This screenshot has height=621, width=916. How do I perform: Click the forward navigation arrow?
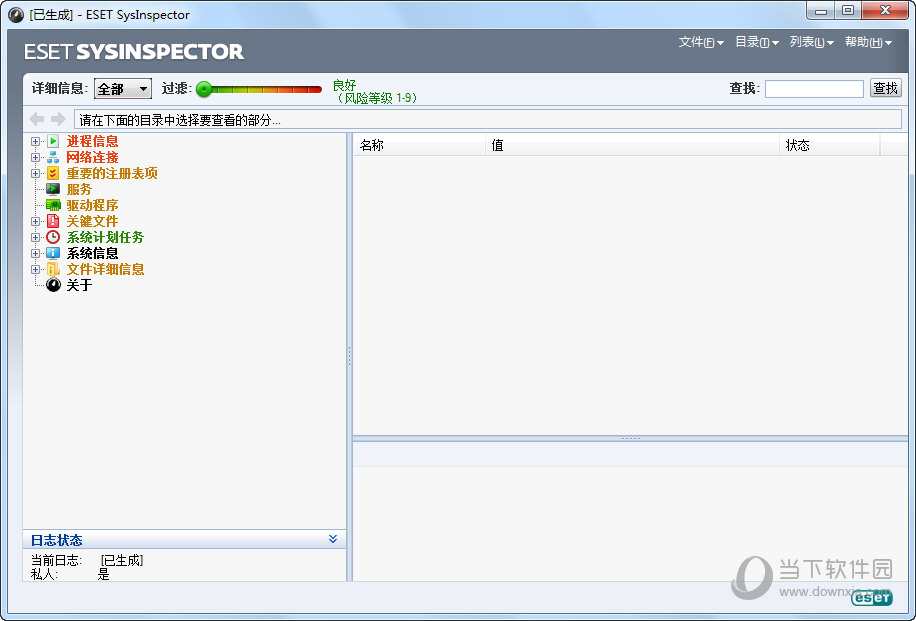(x=58, y=119)
